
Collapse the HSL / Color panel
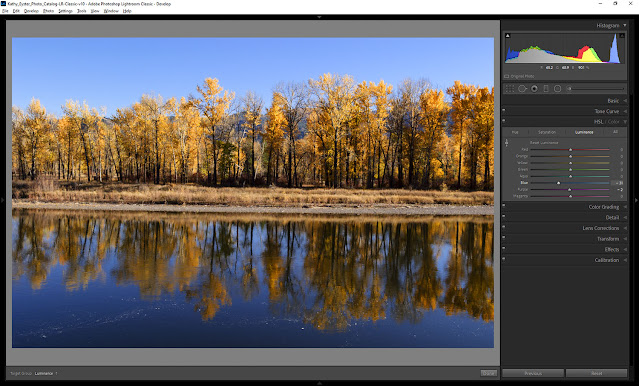pyautogui.click(x=625, y=122)
